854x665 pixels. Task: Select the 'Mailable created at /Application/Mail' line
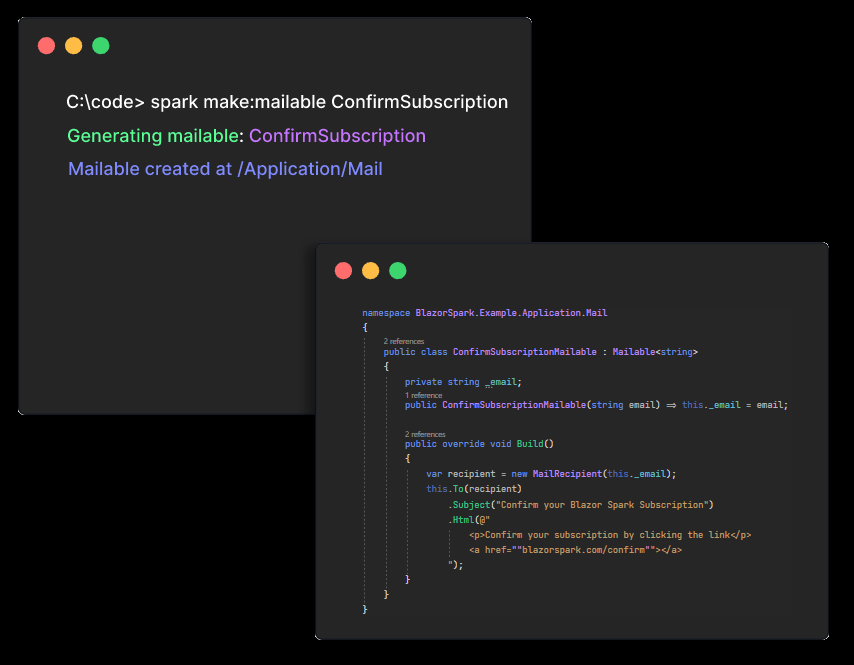coord(225,169)
